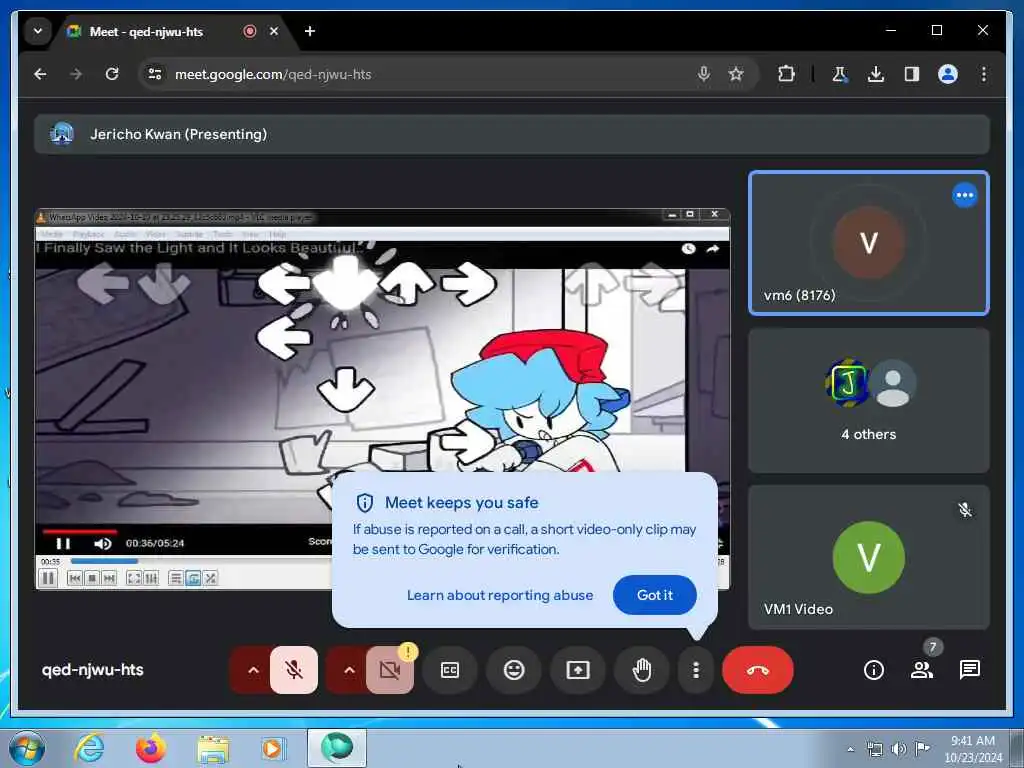Raise hand in the meeting
The height and width of the screenshot is (768, 1024).
pyautogui.click(x=642, y=669)
